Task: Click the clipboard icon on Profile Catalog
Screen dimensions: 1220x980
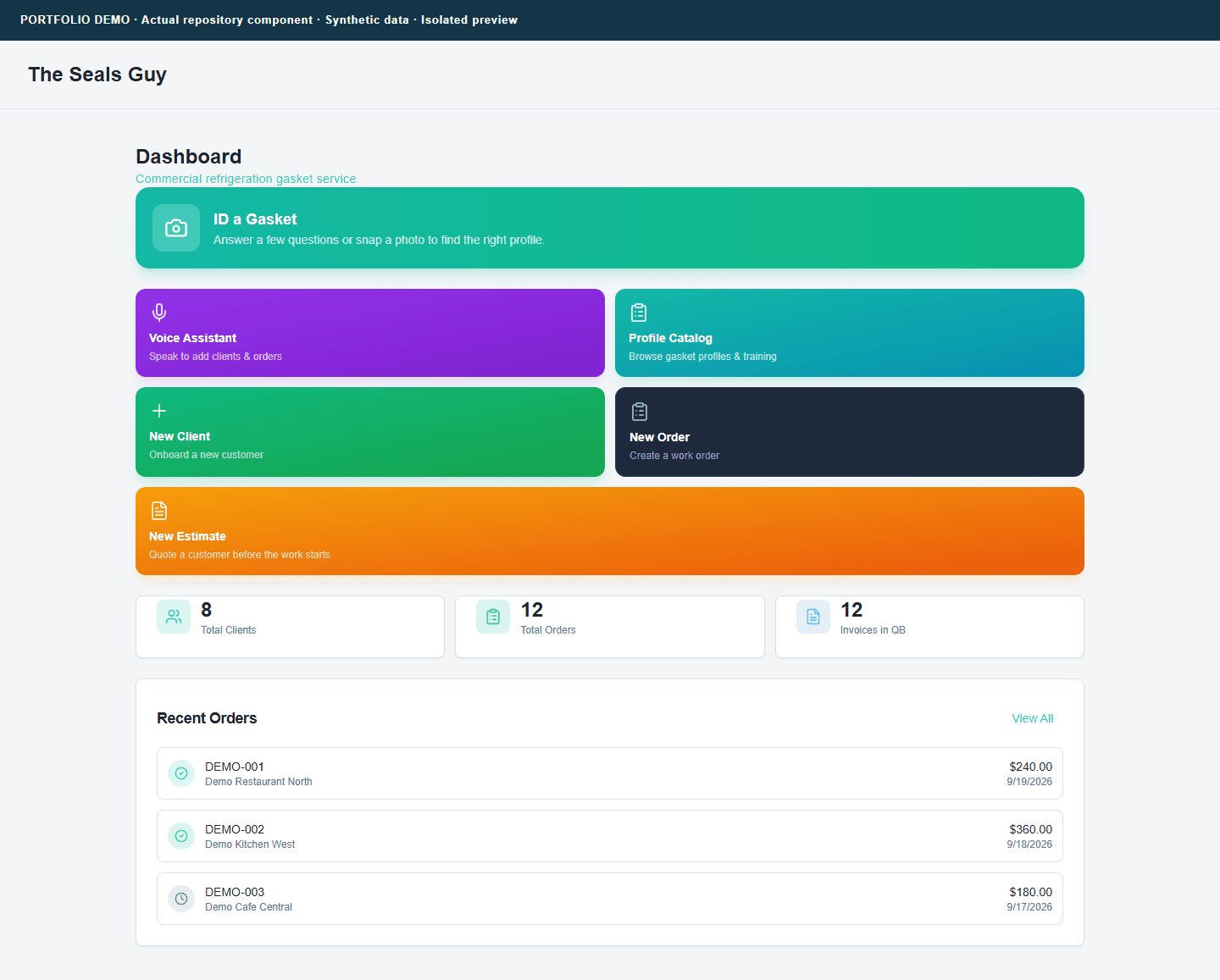Action: tap(639, 313)
